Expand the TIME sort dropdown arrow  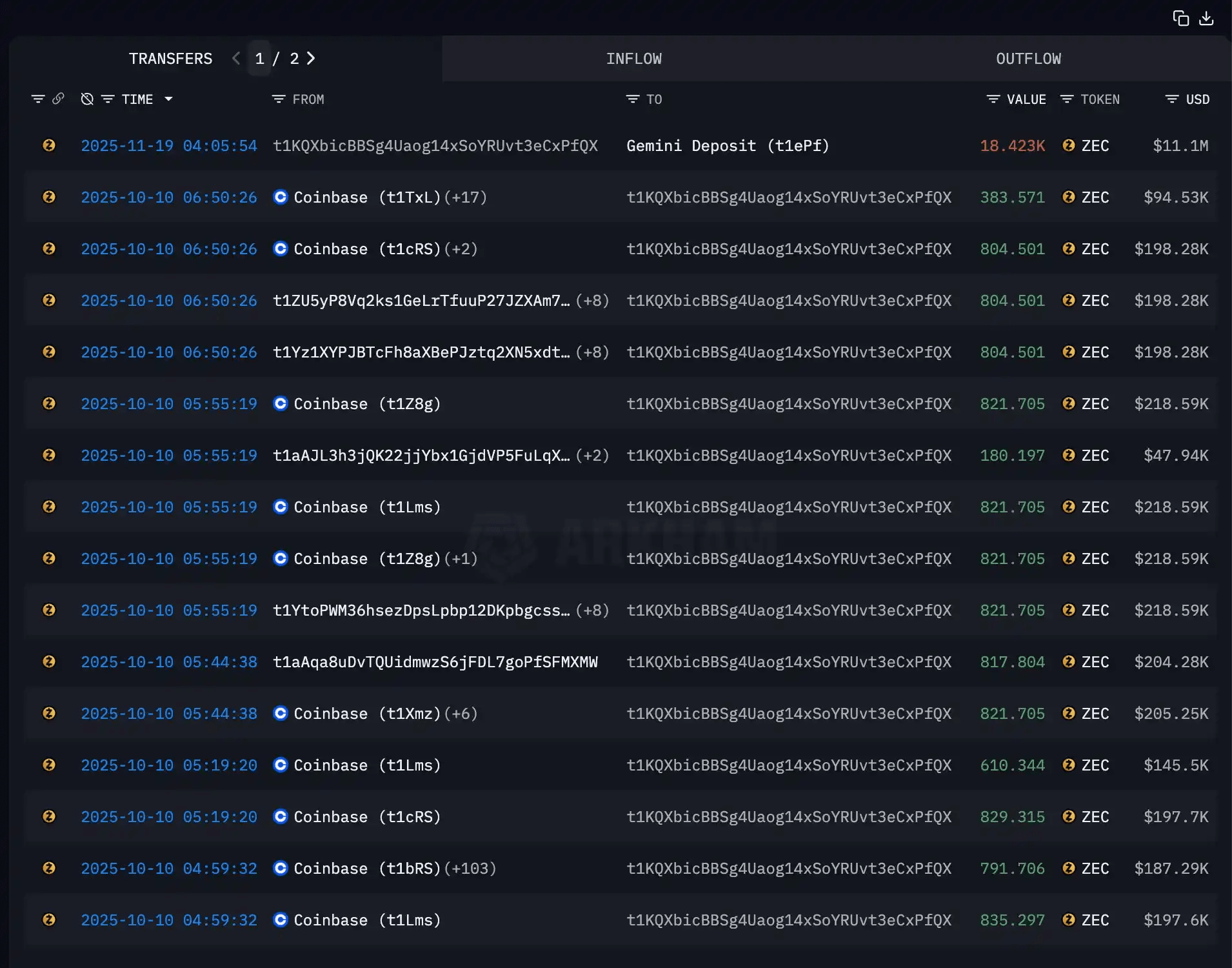[168, 99]
